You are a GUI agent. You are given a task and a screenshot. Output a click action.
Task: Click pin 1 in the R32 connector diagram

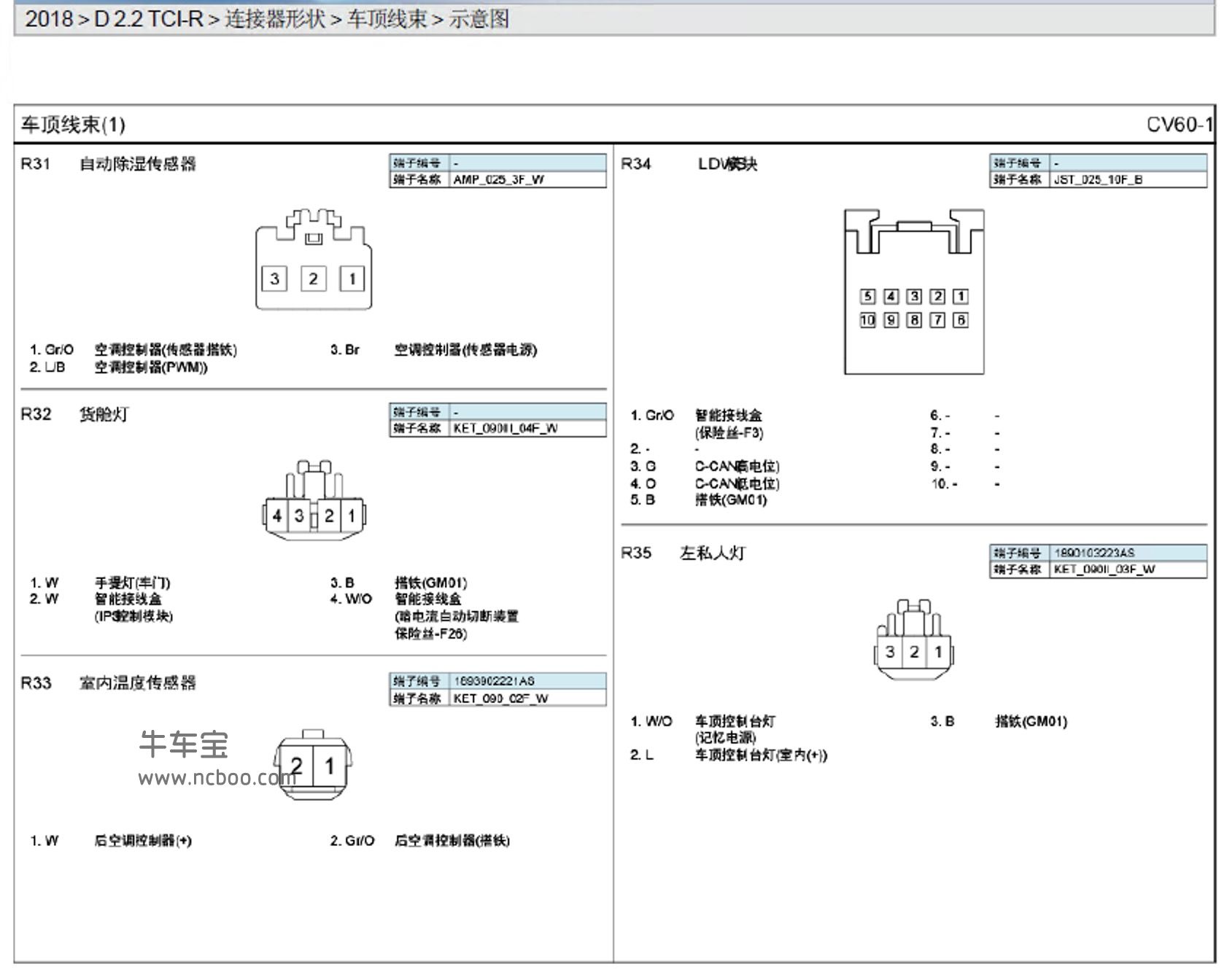point(352,516)
